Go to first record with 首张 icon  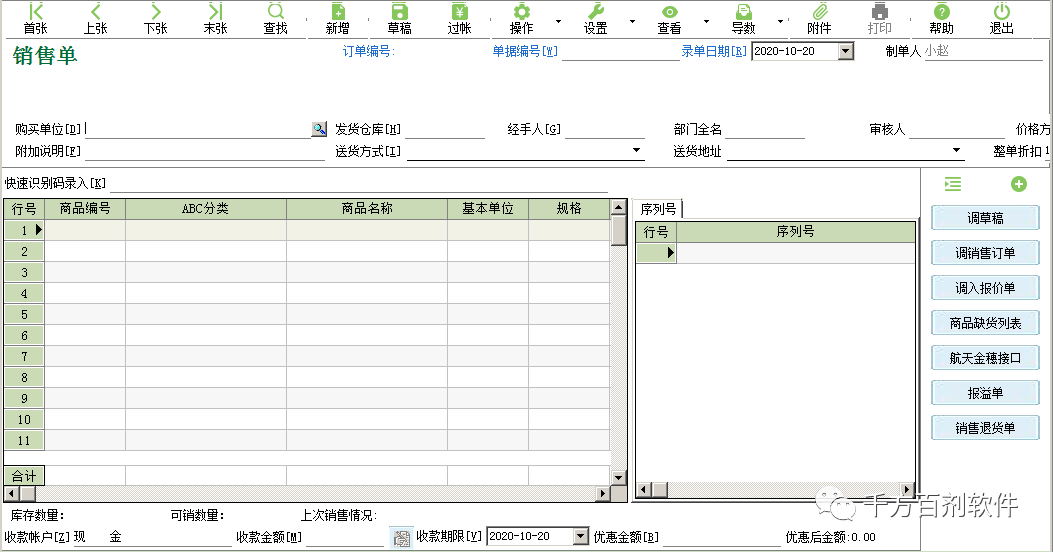pos(36,19)
